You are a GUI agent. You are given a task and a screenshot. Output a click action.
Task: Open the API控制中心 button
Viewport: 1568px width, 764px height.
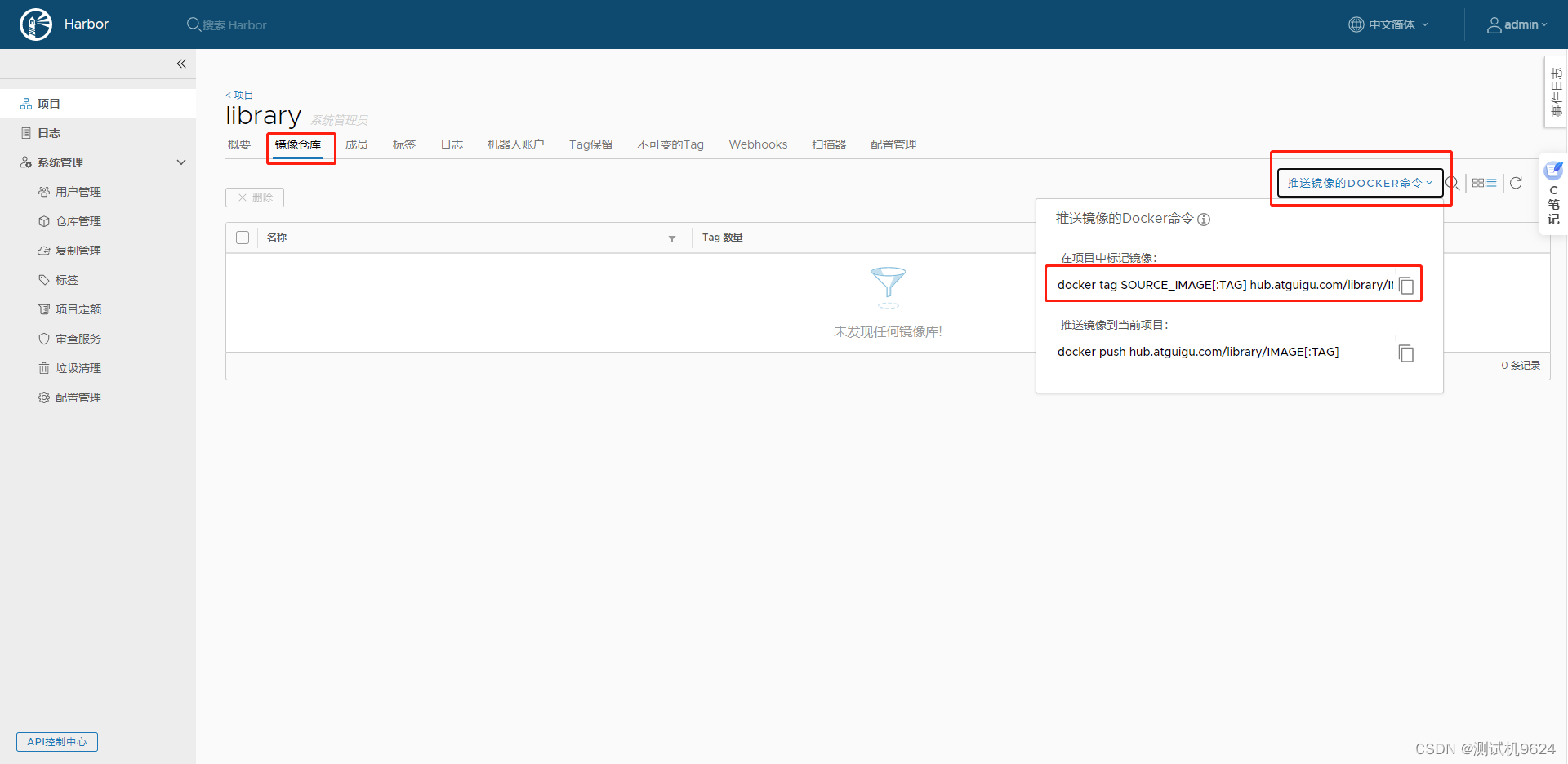tap(57, 742)
